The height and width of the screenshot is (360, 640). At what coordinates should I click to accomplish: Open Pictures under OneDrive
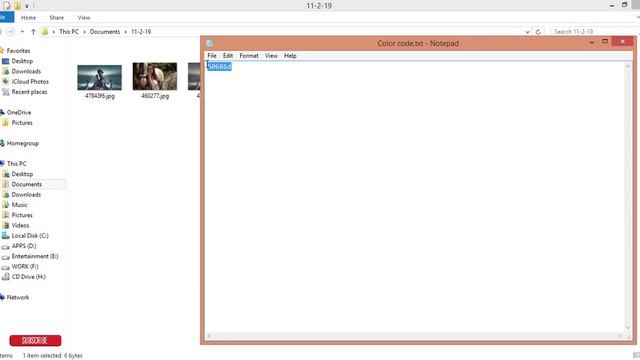[22, 122]
